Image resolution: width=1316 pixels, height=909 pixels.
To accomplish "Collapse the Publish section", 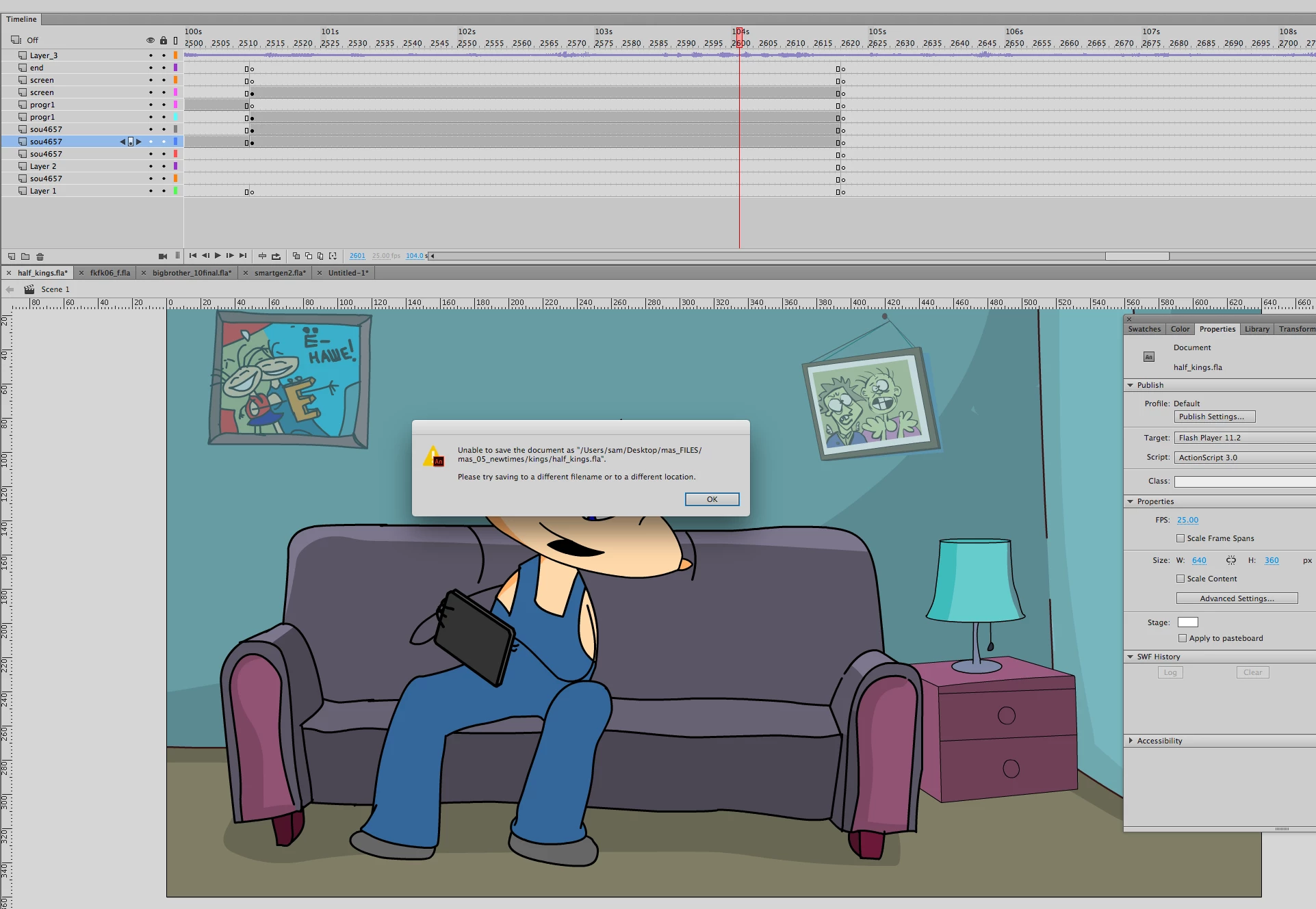I will point(1131,385).
